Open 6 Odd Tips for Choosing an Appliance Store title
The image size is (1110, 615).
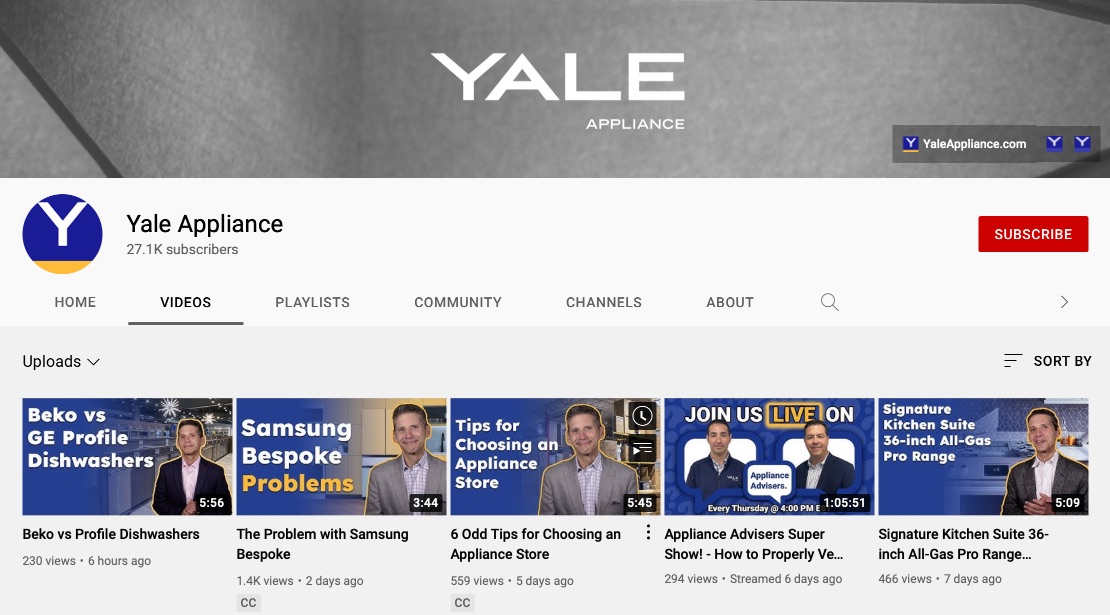536,544
